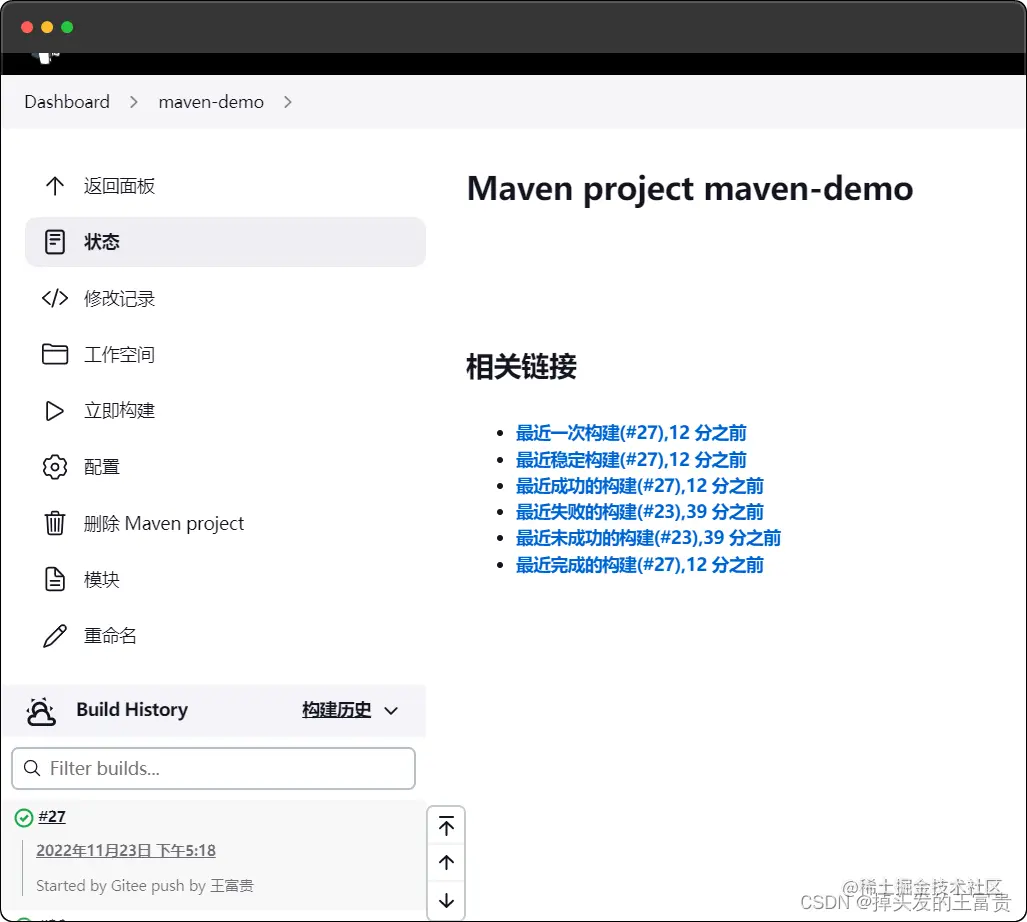
Task: Click the yellow window minimize button
Action: pyautogui.click(x=47, y=27)
